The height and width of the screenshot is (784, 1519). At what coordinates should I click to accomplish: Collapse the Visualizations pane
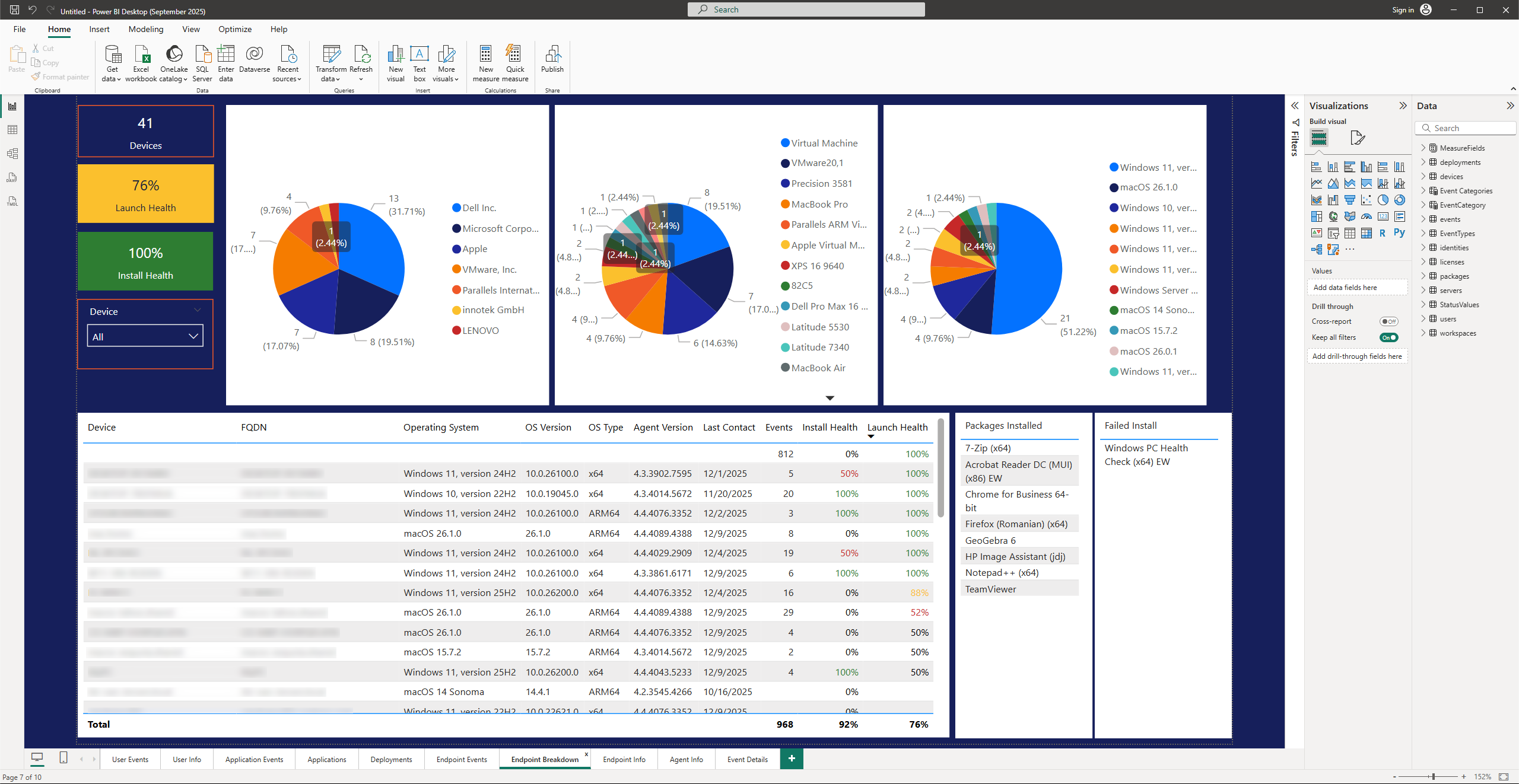1403,106
